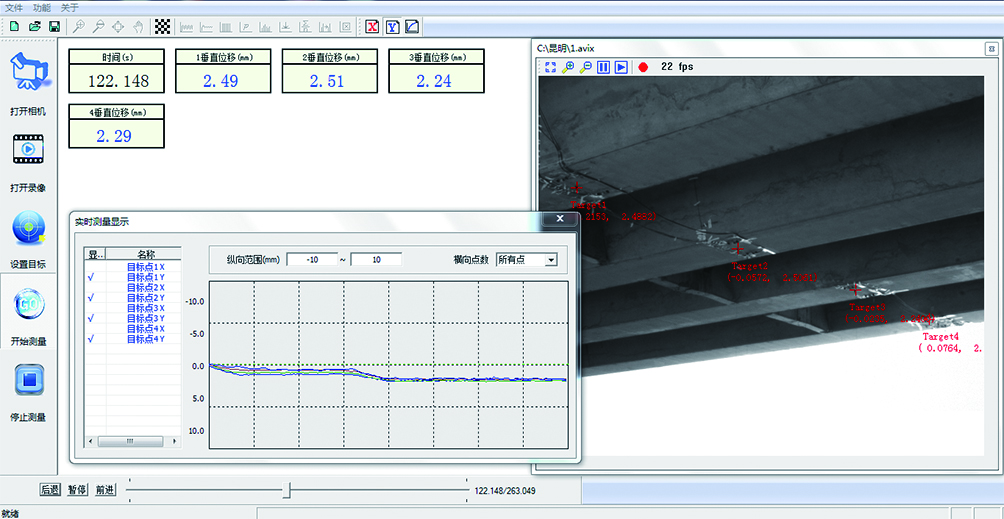Toggle the display checkmark for 目标点3 Y
This screenshot has width=1004, height=519.
91,318
